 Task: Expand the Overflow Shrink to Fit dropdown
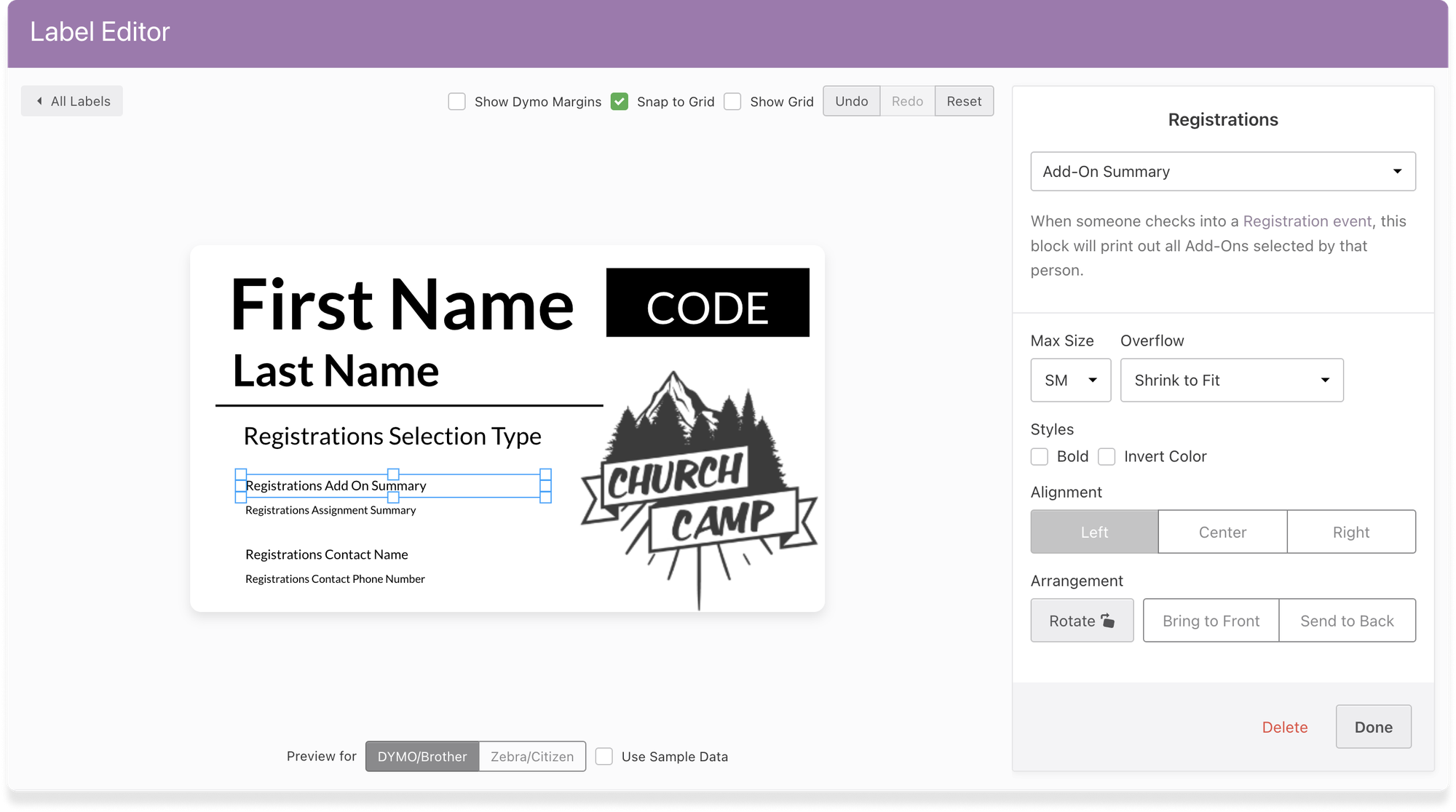pos(1231,381)
